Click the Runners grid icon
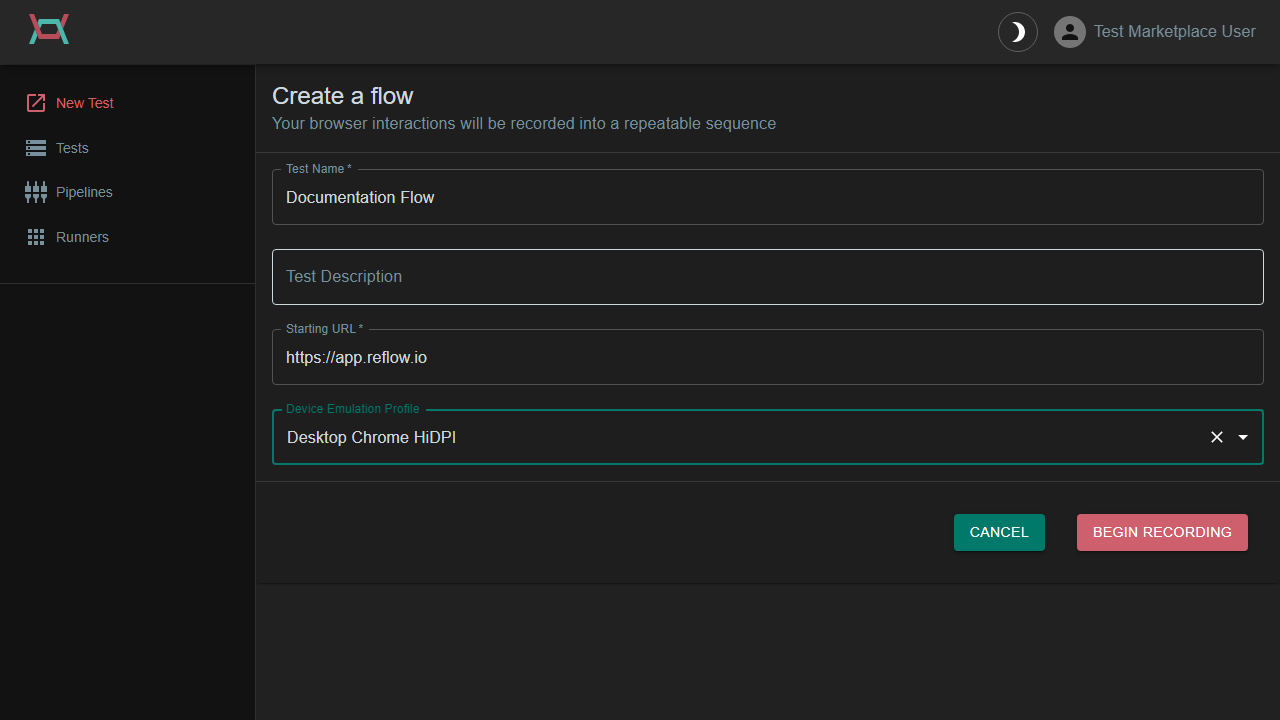Image resolution: width=1280 pixels, height=720 pixels. click(36, 237)
